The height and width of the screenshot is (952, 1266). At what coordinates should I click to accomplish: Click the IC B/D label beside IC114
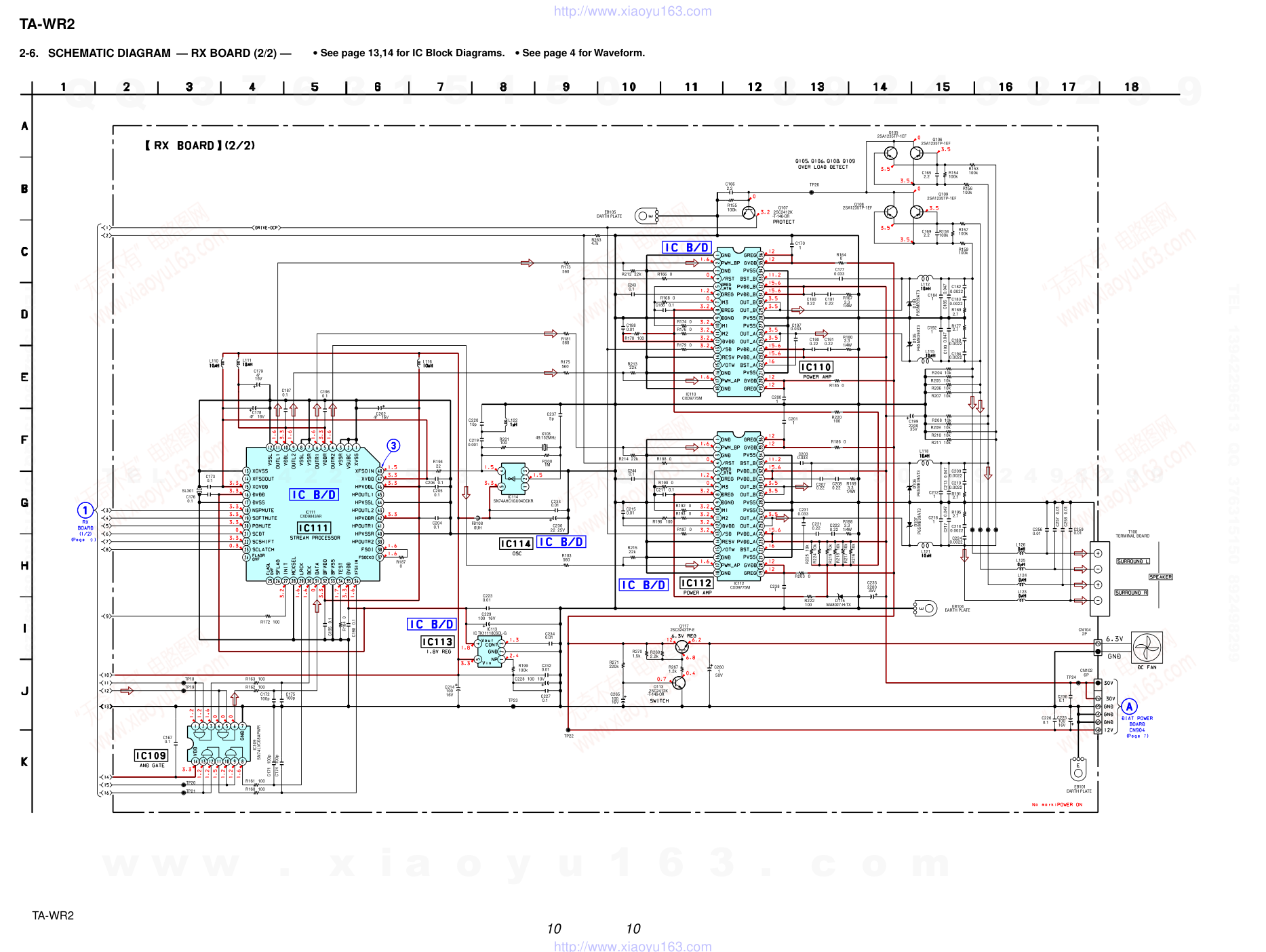click(x=561, y=542)
